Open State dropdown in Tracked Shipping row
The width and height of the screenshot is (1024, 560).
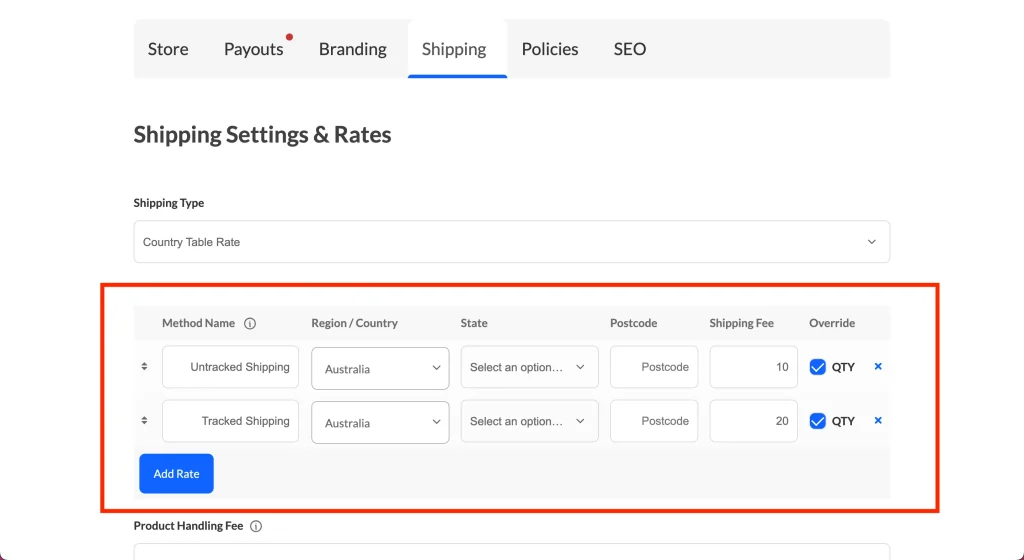pos(530,421)
